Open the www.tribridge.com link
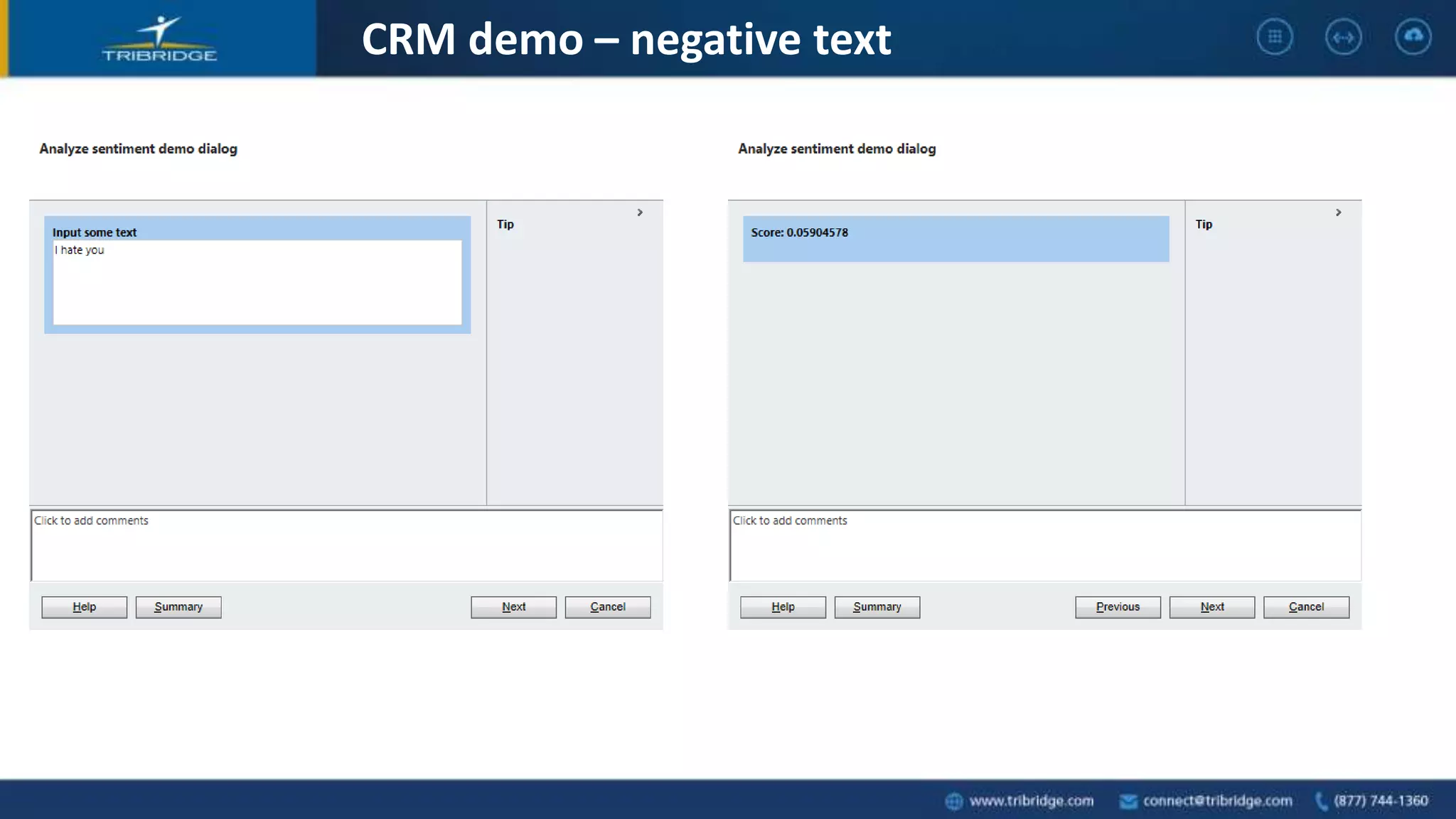1456x819 pixels. pos(1031,801)
